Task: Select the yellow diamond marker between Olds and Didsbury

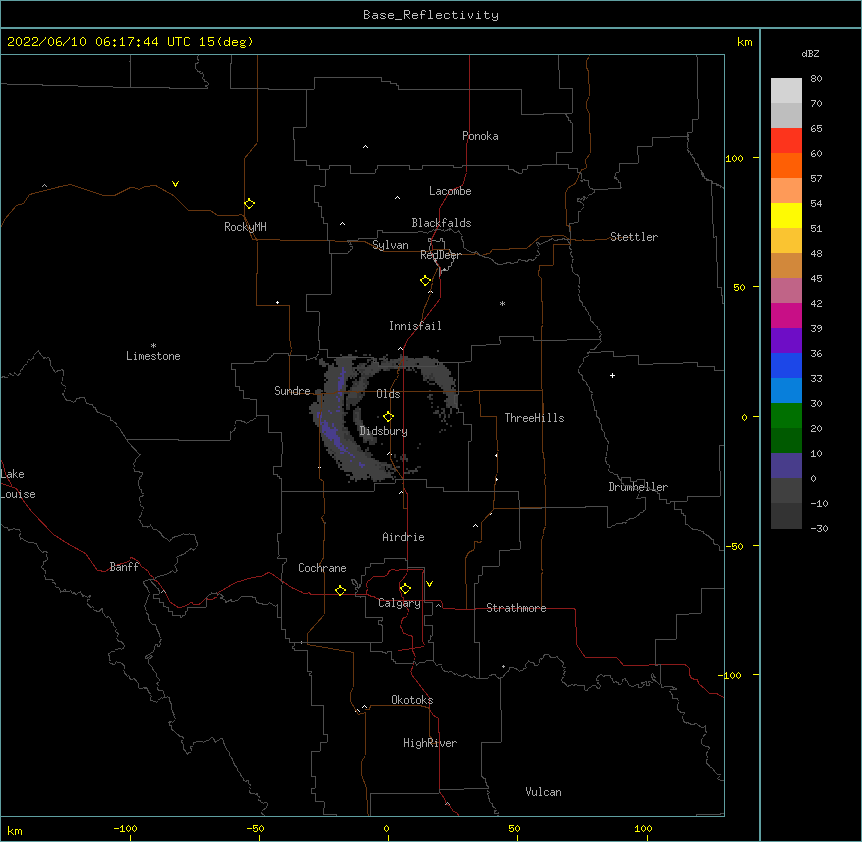Action: click(388, 417)
